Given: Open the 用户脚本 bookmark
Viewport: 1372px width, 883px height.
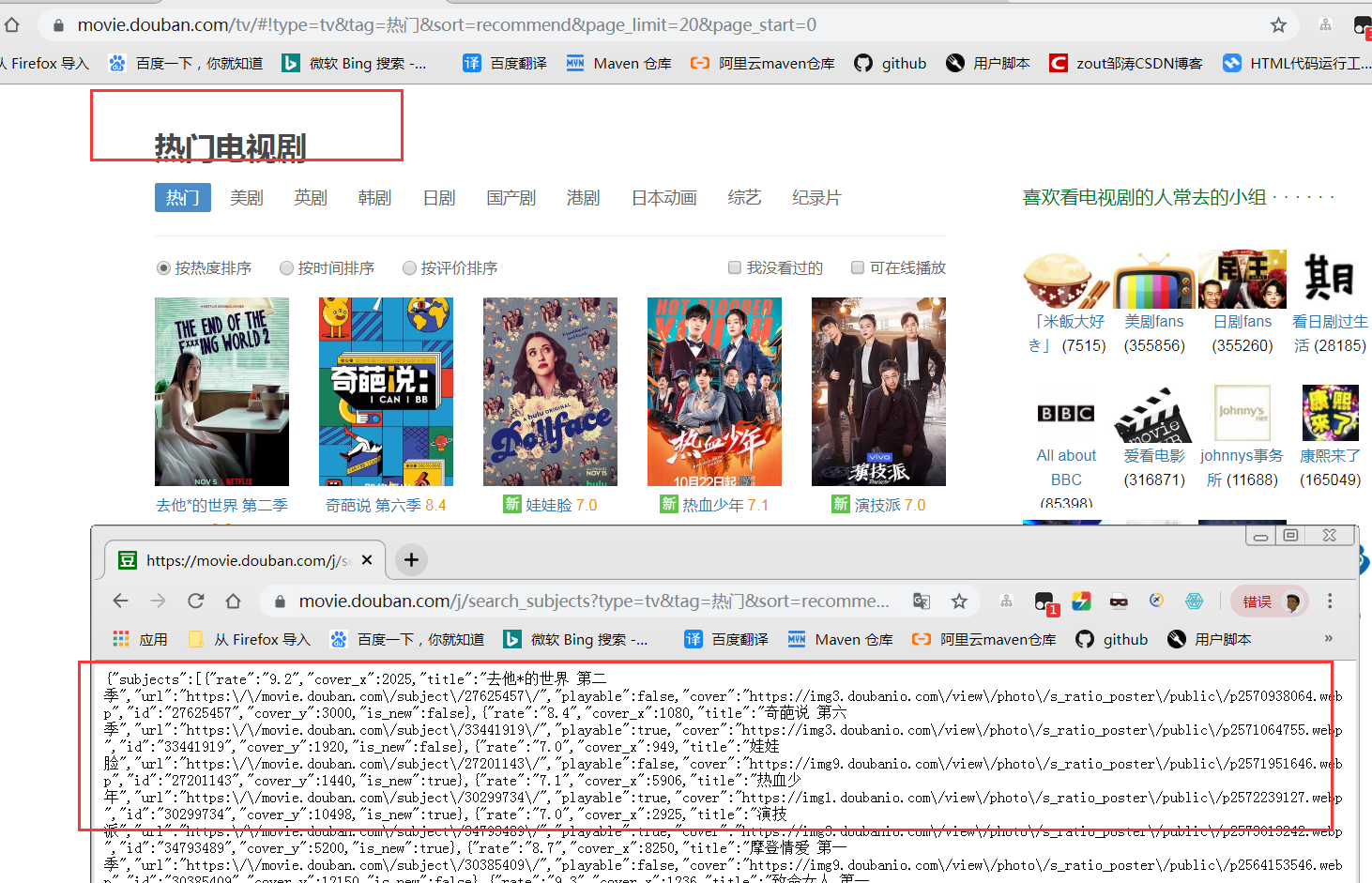Looking at the screenshot, I should [999, 63].
